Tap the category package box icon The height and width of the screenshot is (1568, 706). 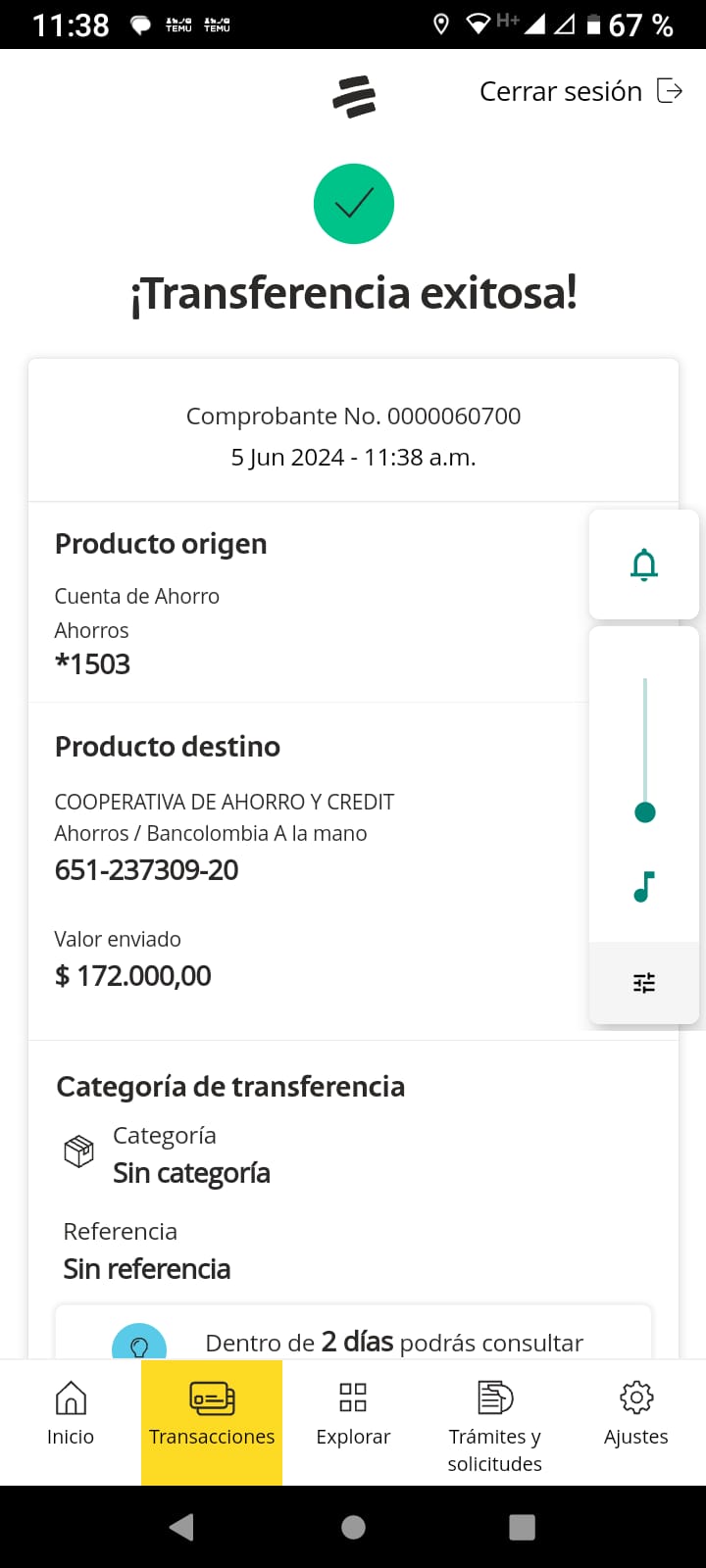(78, 1151)
